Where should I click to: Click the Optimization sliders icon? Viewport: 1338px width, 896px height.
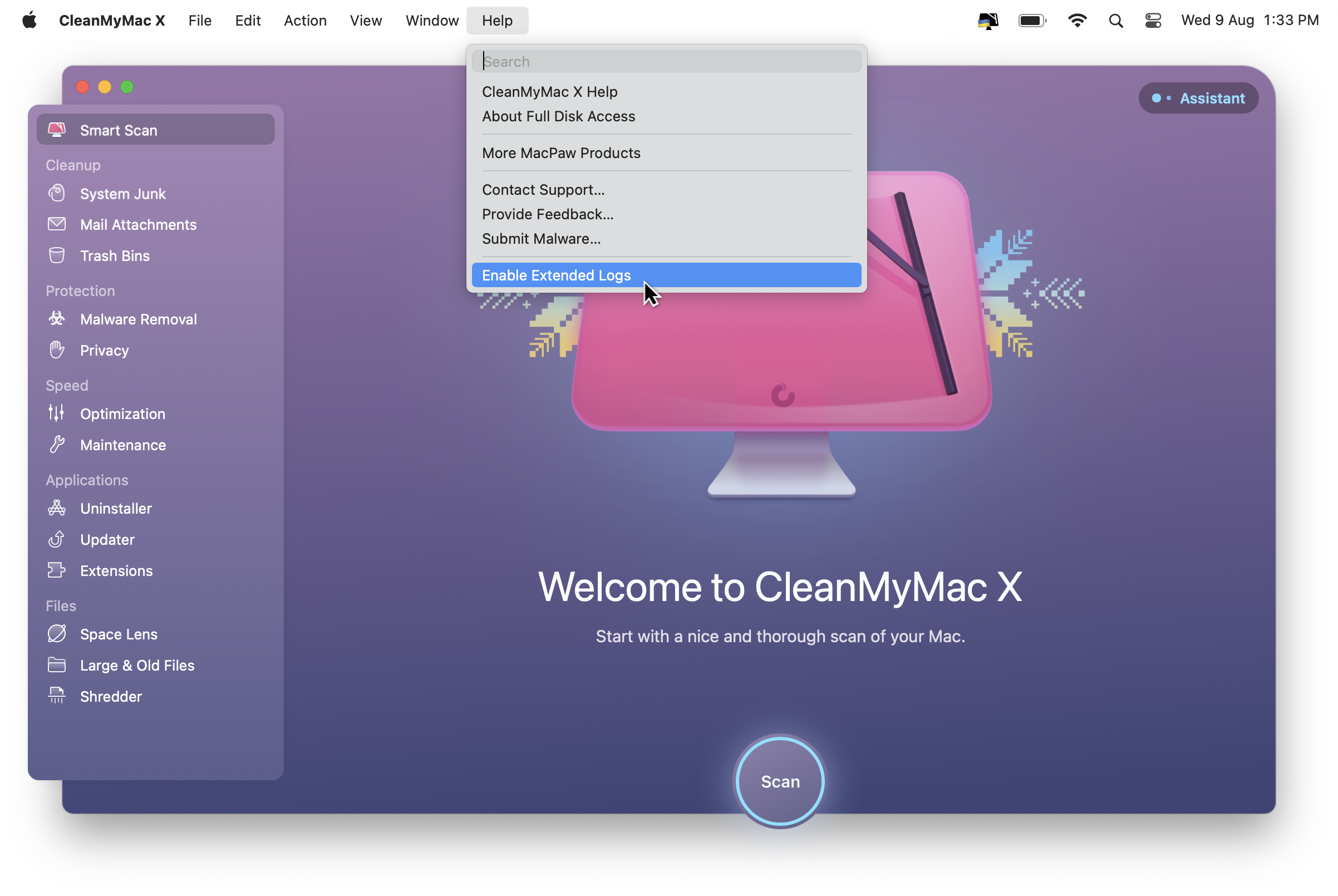(x=57, y=413)
